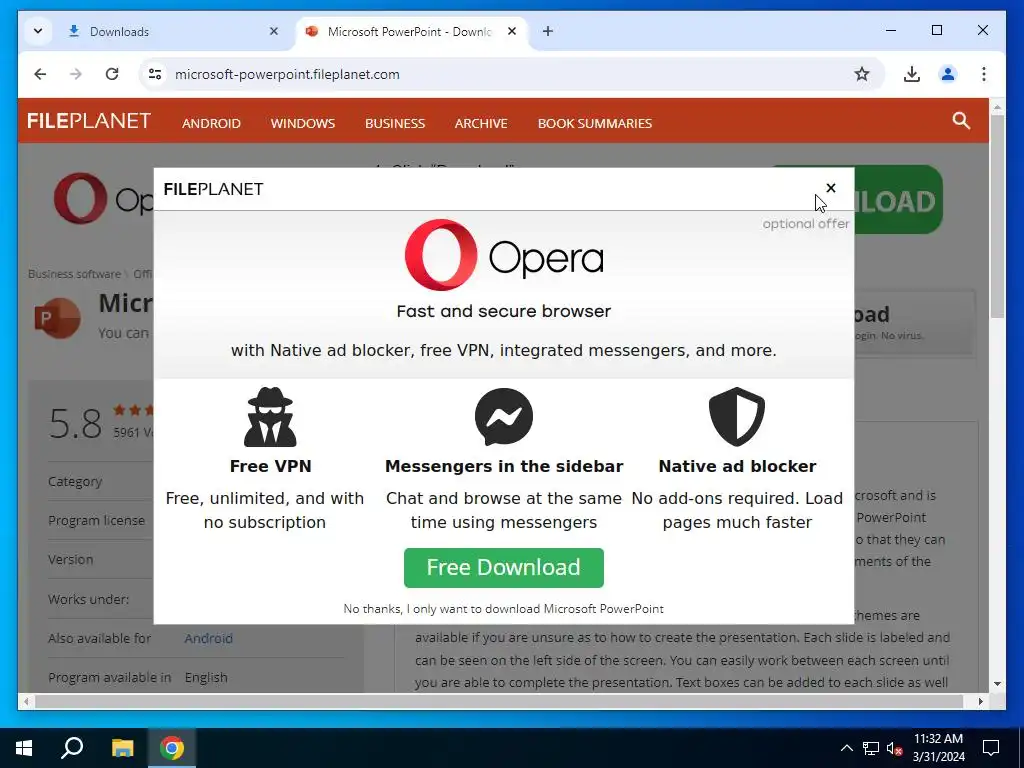Click the site search magnifier icon
Viewport: 1024px width, 768px height.
(961, 121)
